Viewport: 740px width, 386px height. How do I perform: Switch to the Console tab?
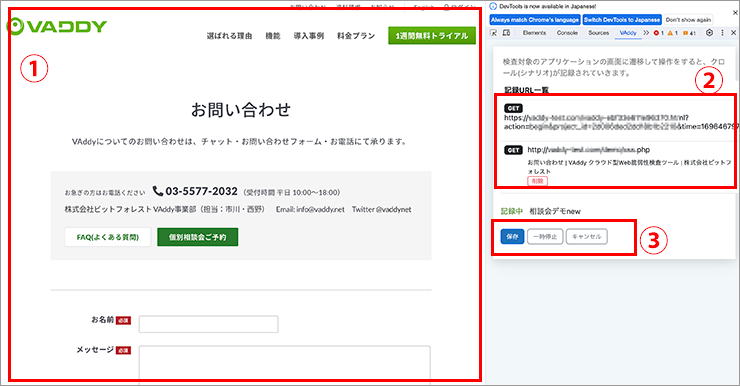pos(567,33)
